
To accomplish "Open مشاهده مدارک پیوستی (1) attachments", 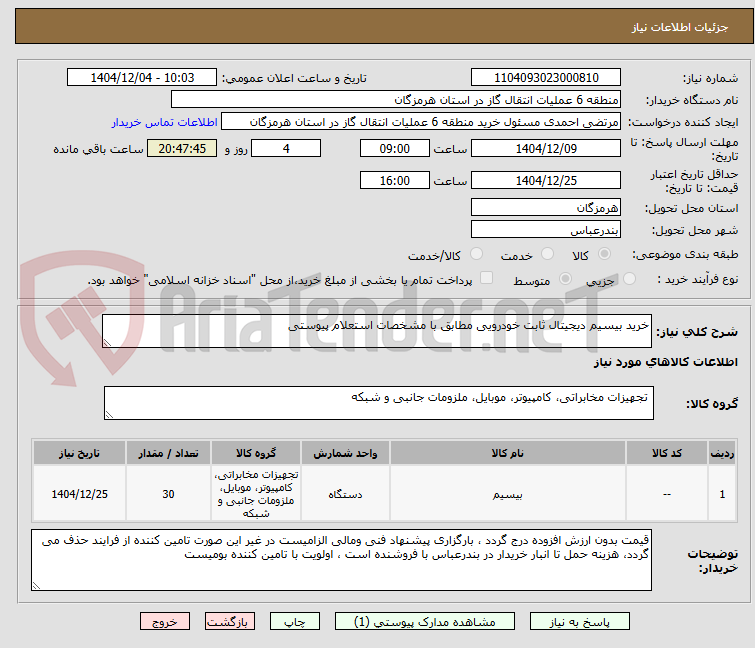I will pyautogui.click(x=425, y=622).
